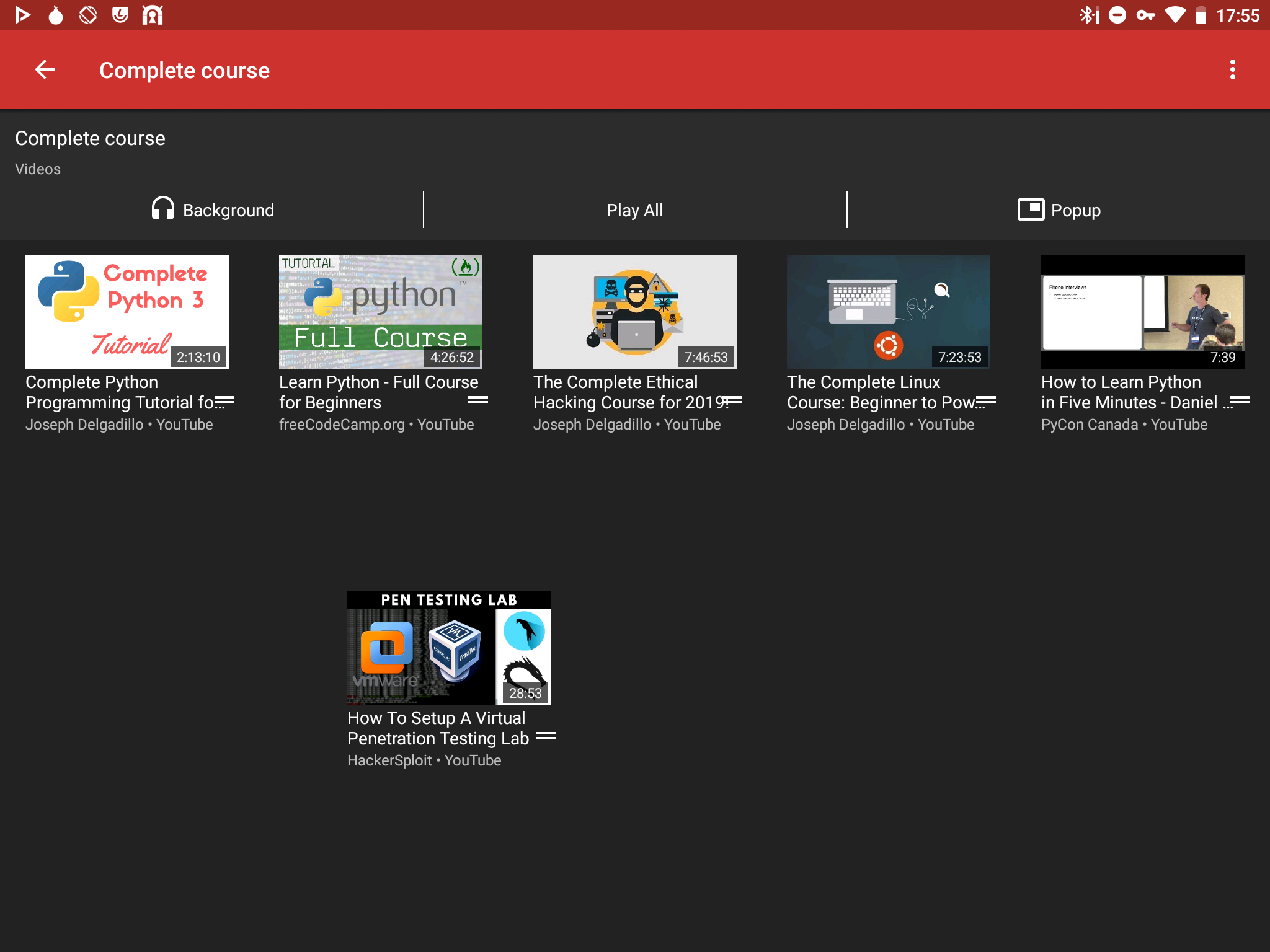Open the Linux course laptop thumbnail
The width and height of the screenshot is (1270, 952).
click(888, 312)
